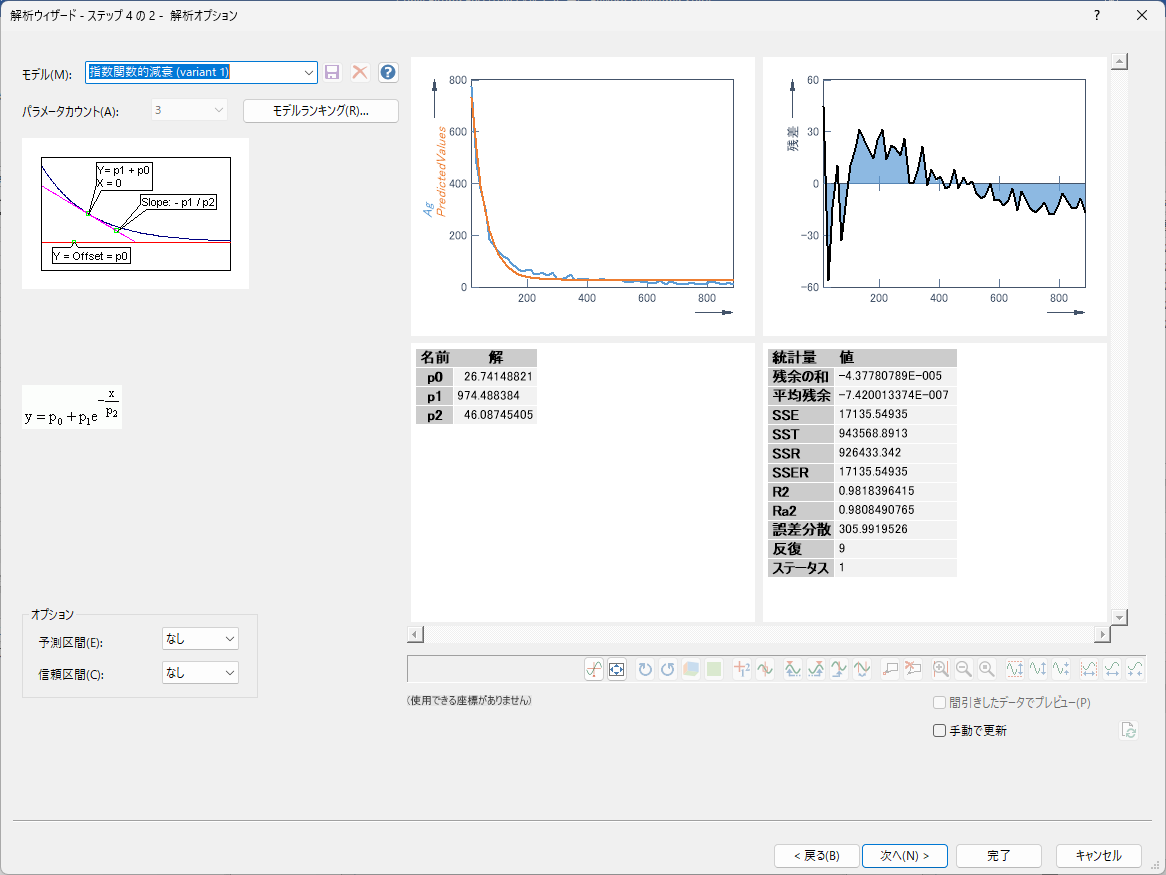This screenshot has height=875, width=1166.
Task: Click the horizontal scrollbar right arrow
Action: point(1103,634)
